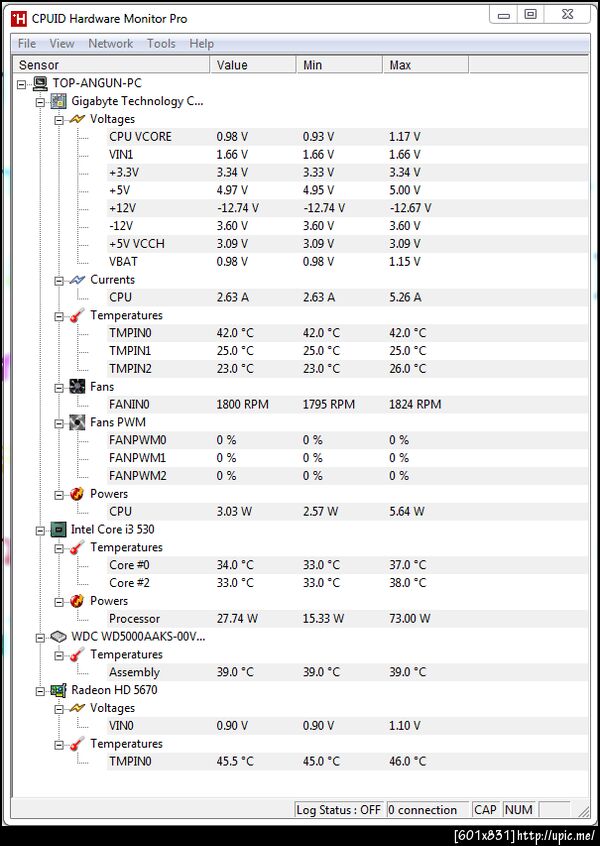Click the window resize grip corner

pyautogui.click(x=583, y=811)
